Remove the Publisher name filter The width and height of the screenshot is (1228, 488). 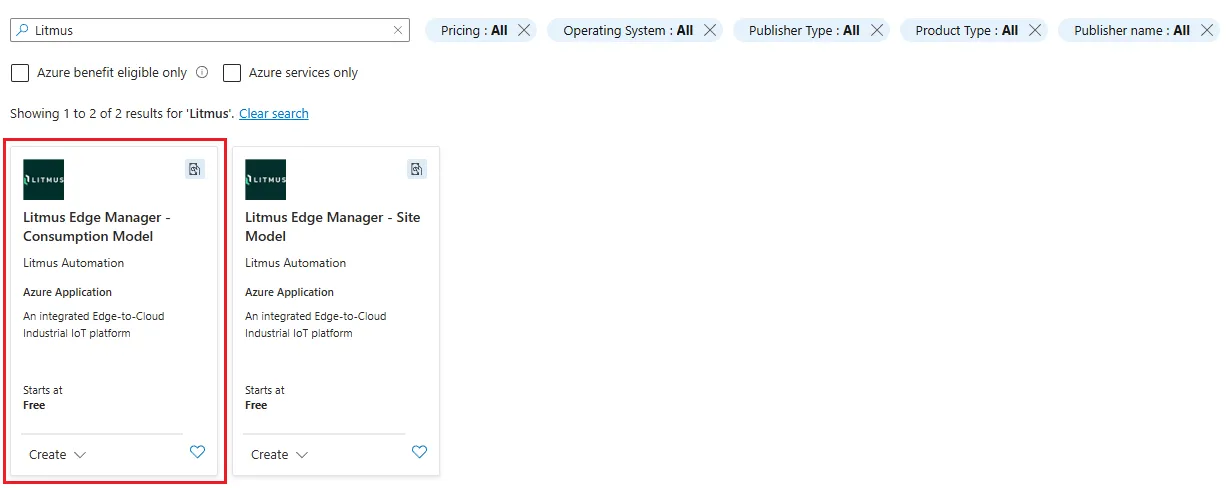pos(1207,30)
